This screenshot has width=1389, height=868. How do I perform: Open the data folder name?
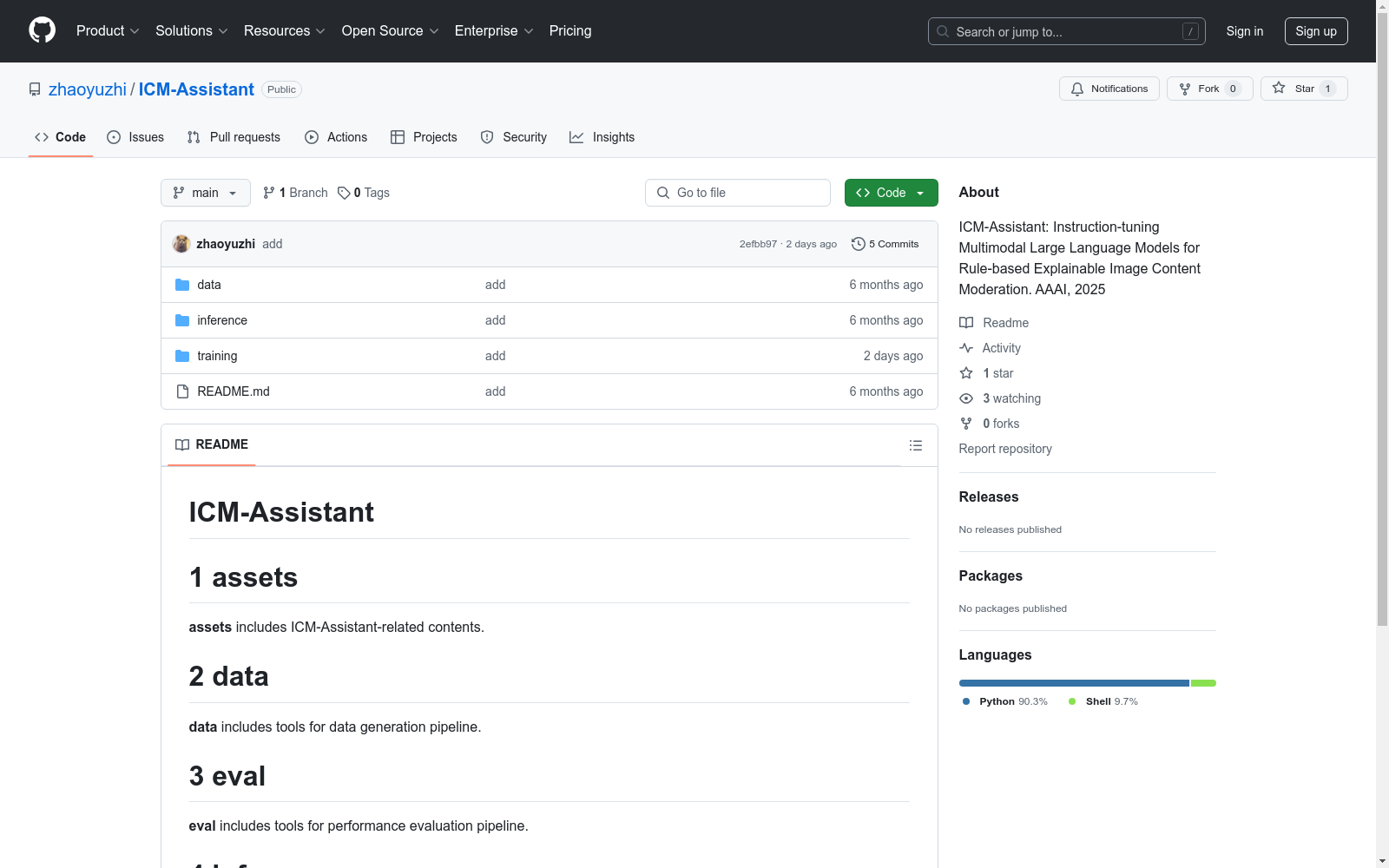(x=209, y=285)
